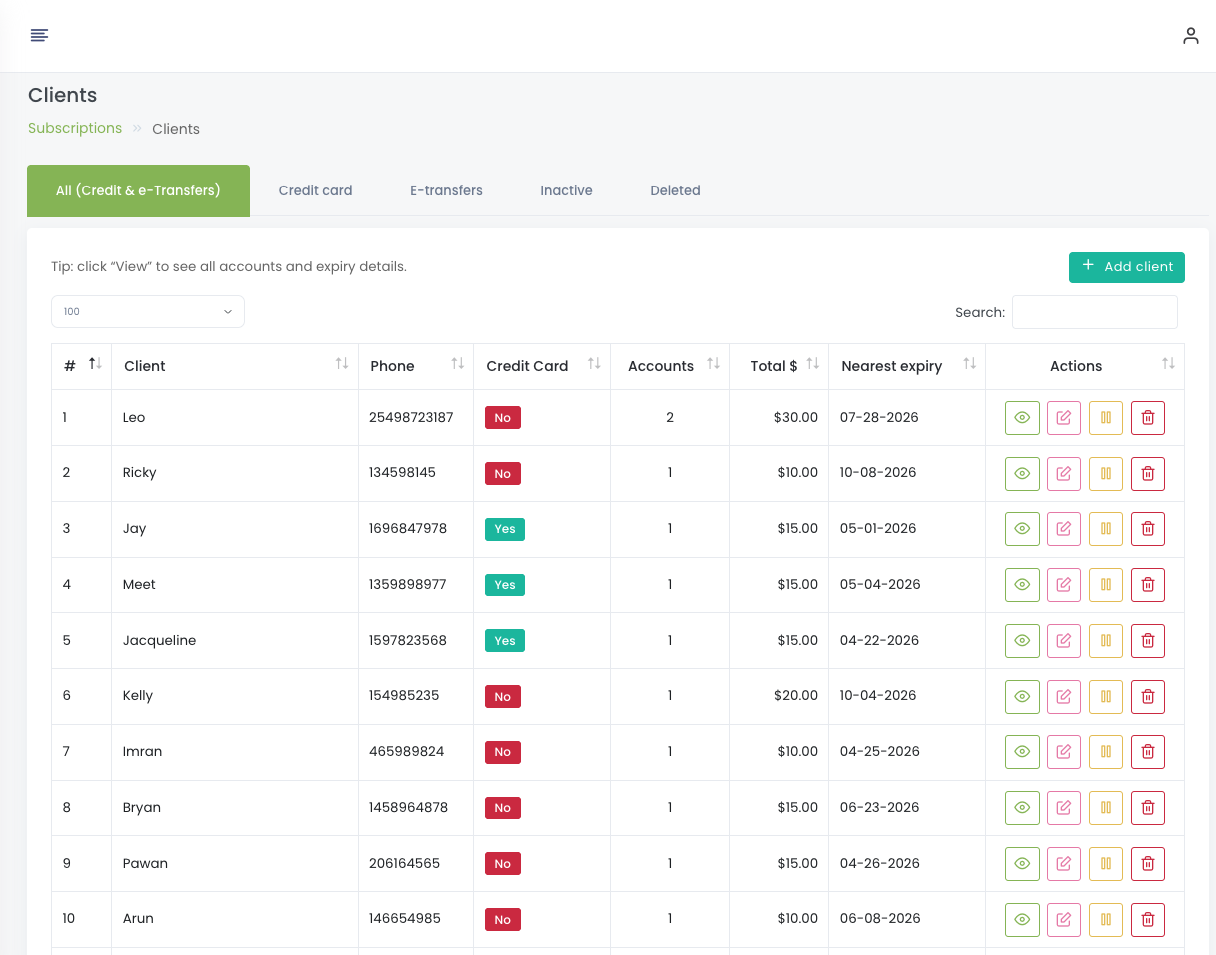Click the Add client button
This screenshot has height=955, width=1216.
pyautogui.click(x=1126, y=267)
